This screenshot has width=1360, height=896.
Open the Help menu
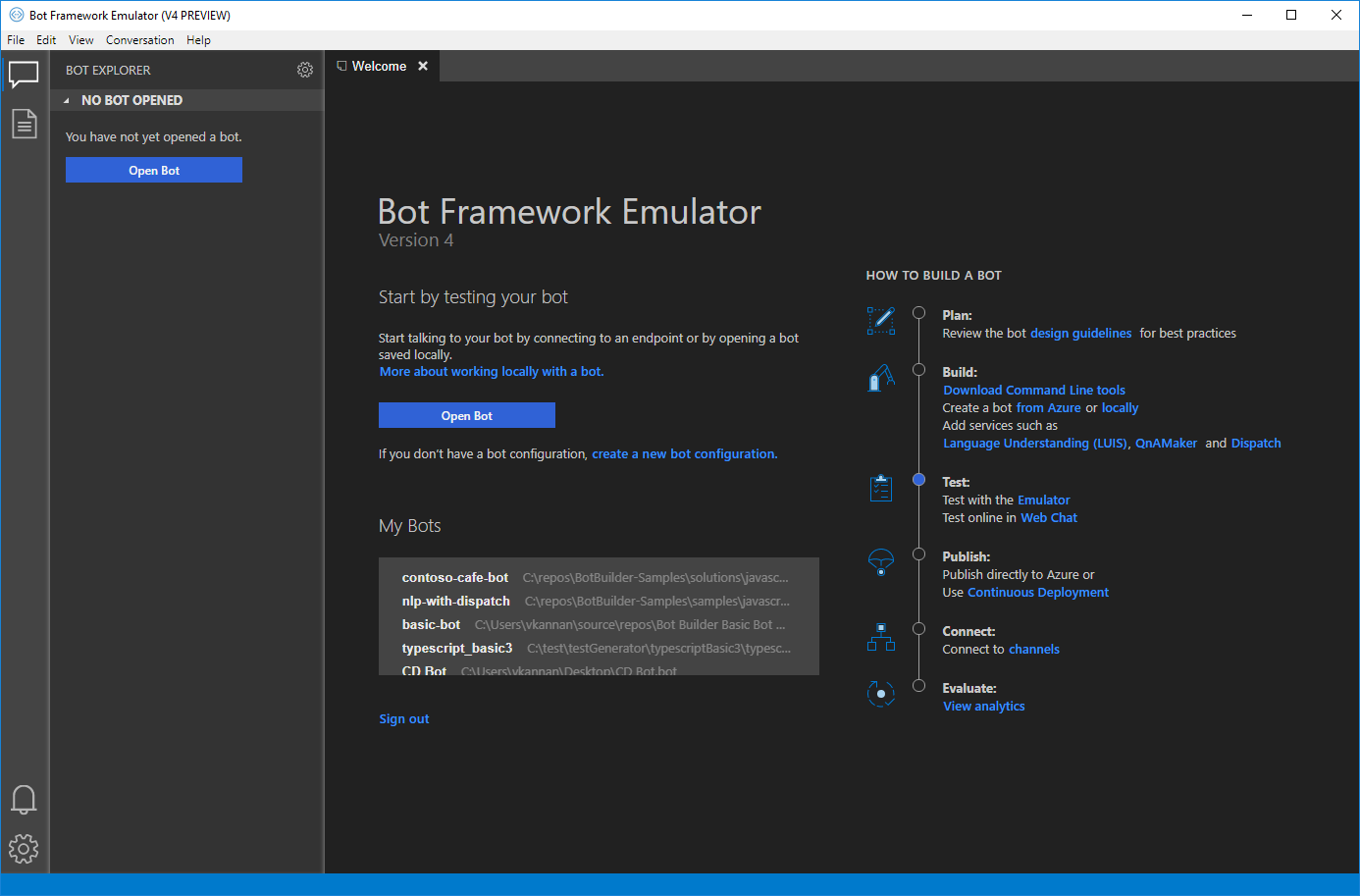[x=198, y=40]
